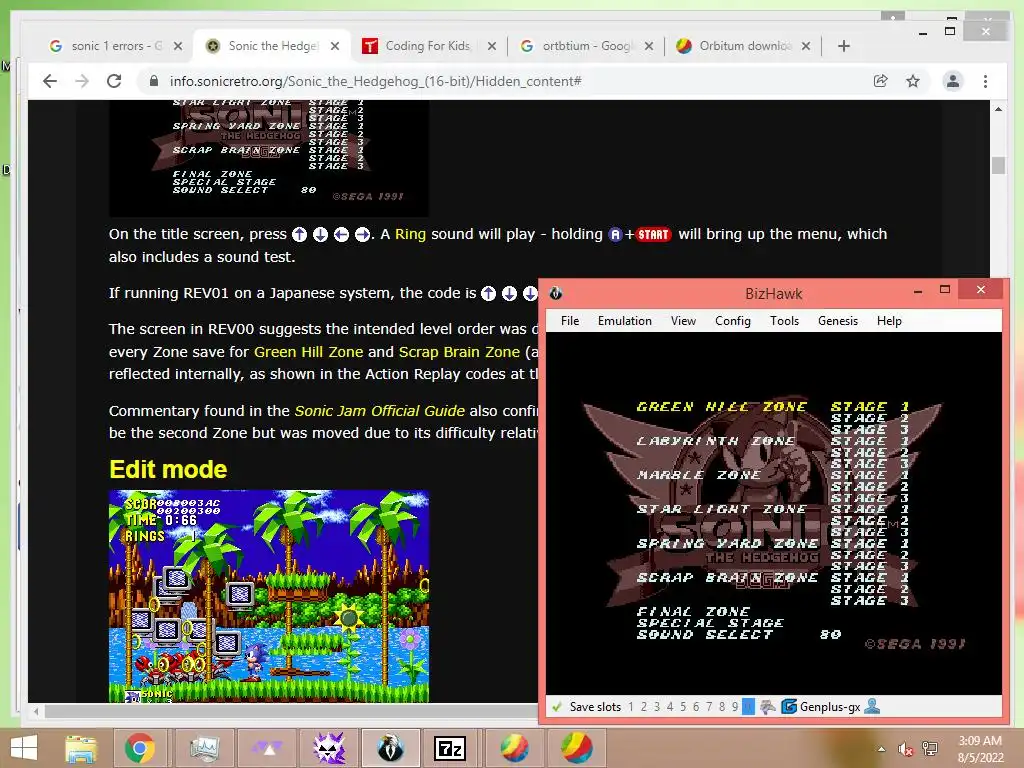Click the highlighted save slot 0
The width and height of the screenshot is (1024, 768).
click(748, 707)
